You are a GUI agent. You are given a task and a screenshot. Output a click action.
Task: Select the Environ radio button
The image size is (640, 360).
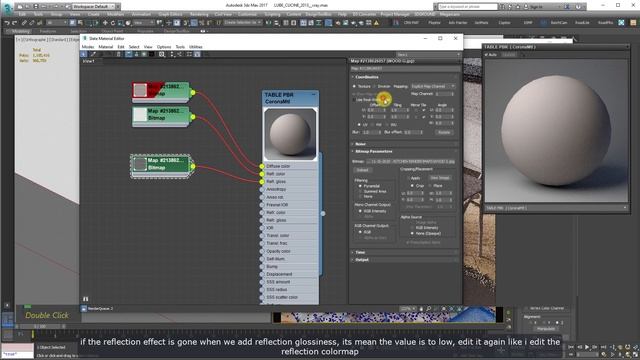[x=374, y=87]
